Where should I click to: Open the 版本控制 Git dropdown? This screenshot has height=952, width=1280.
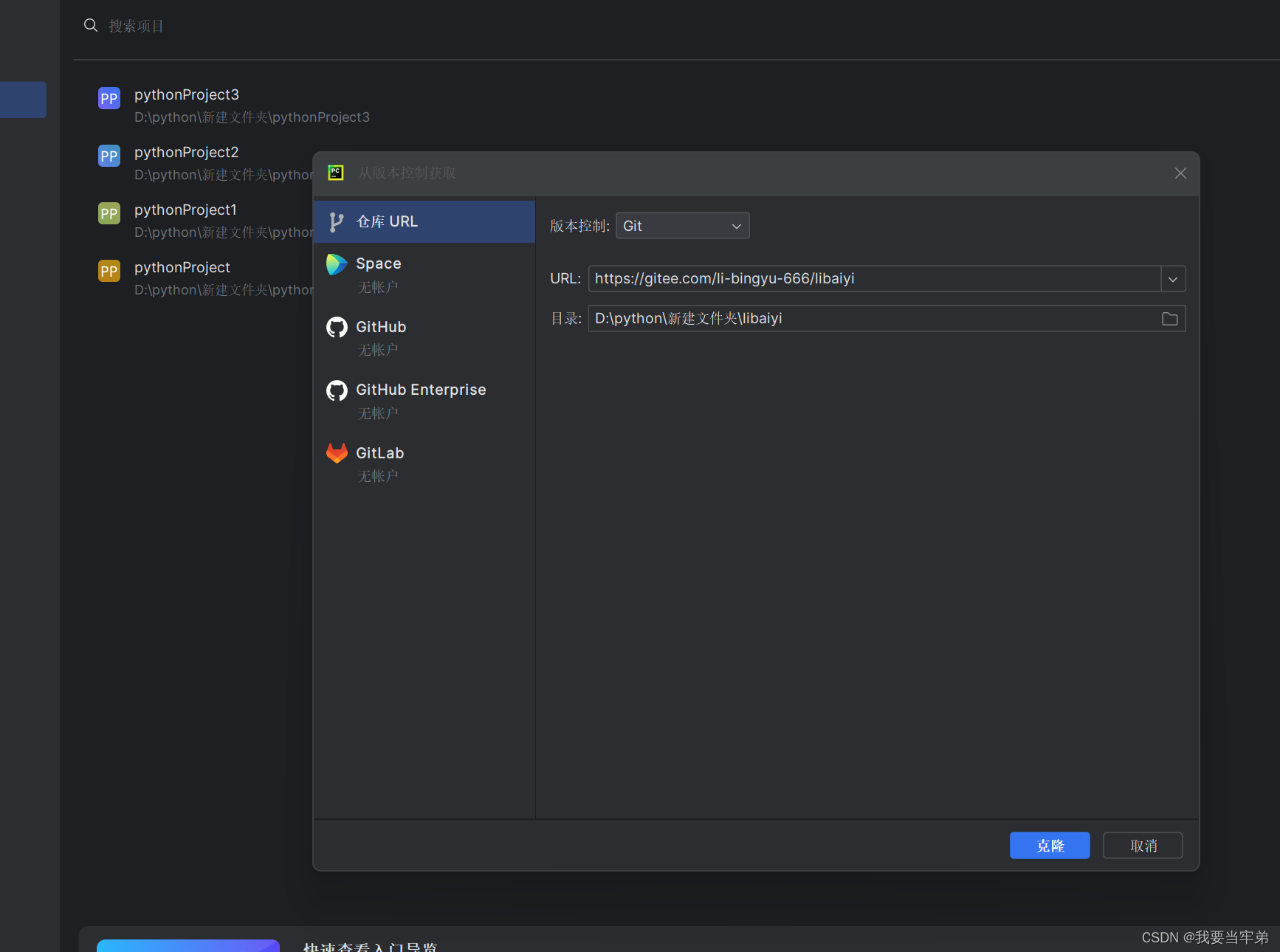(683, 226)
